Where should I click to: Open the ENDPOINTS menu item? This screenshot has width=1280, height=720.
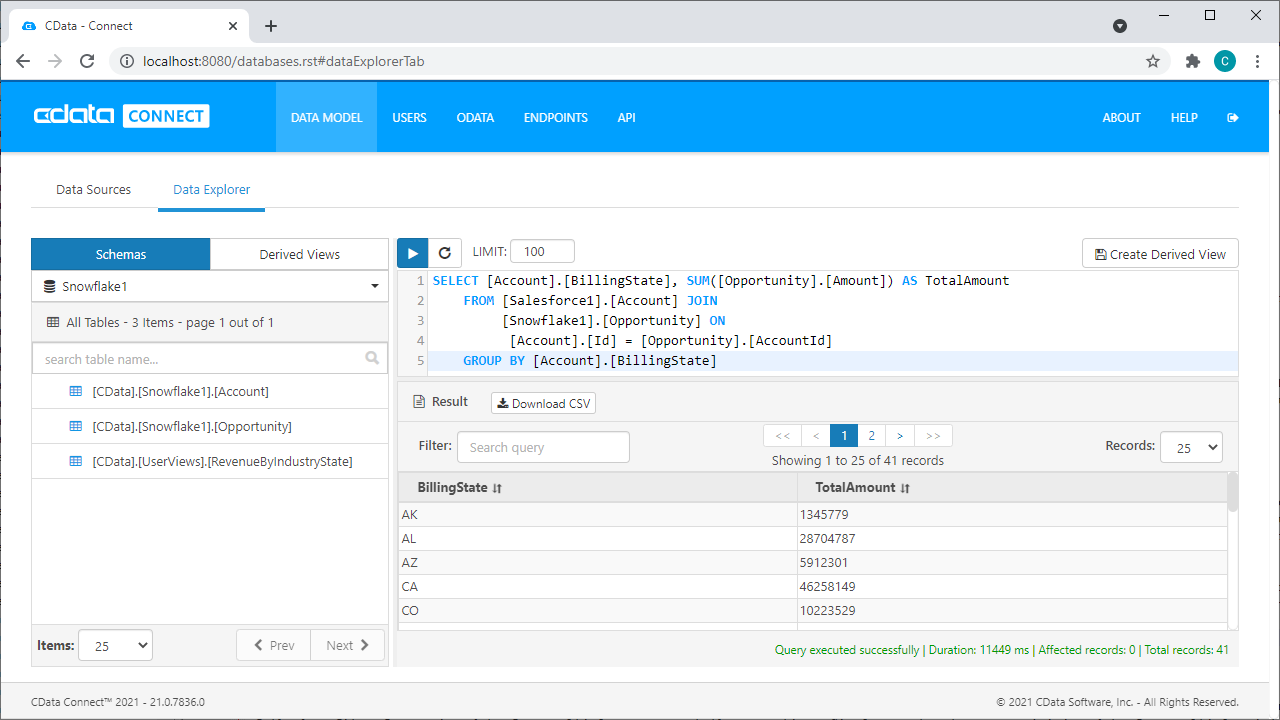pyautogui.click(x=555, y=117)
